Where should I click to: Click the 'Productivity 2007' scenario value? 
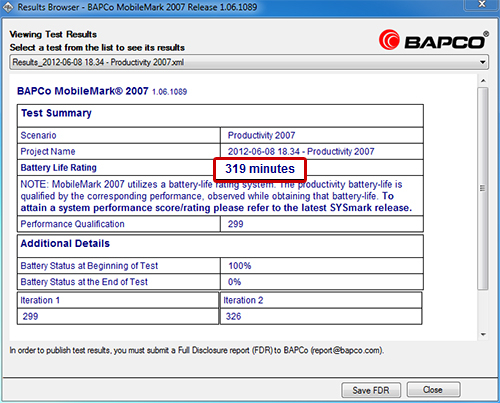(x=261, y=135)
